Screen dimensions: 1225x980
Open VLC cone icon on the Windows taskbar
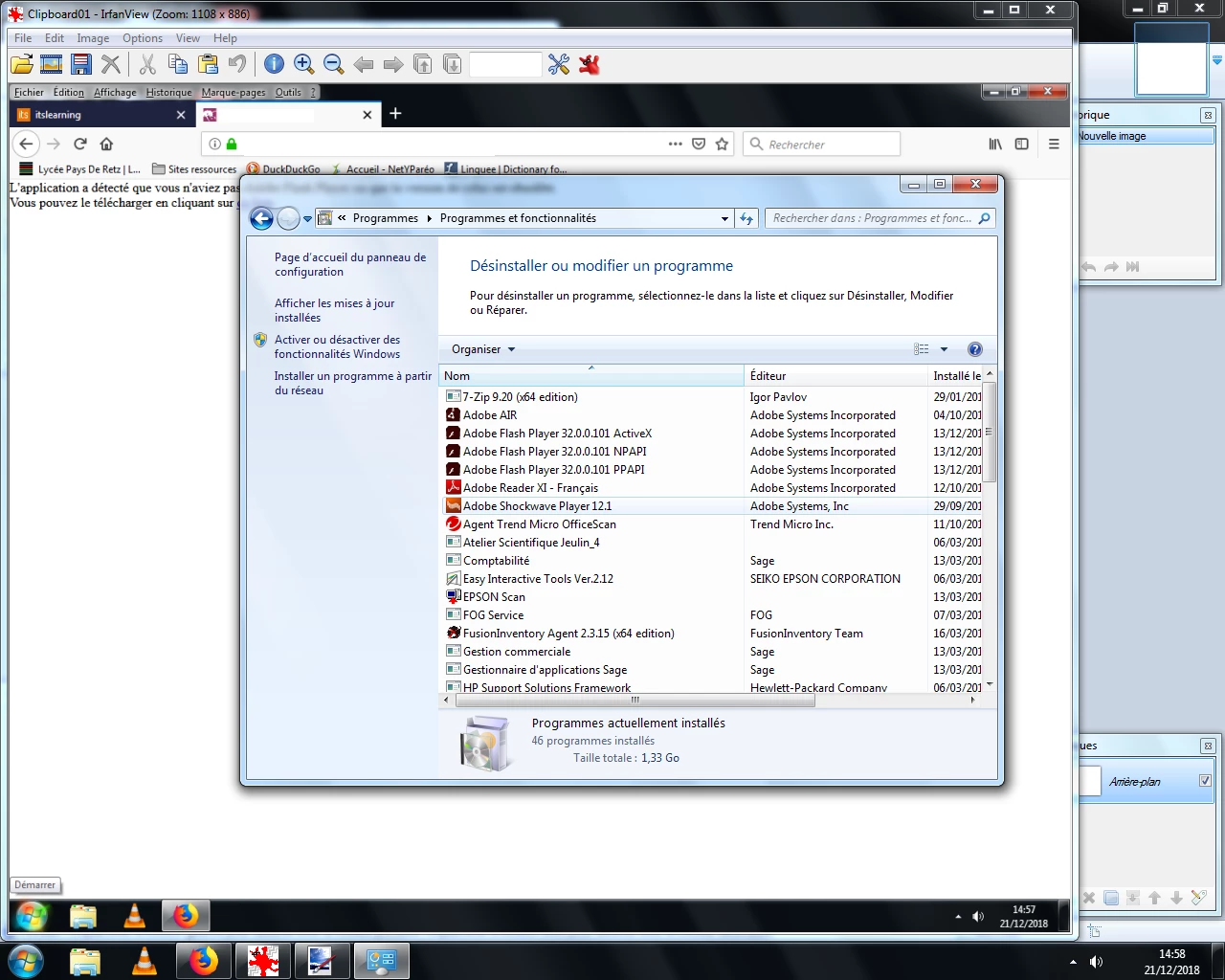[145, 961]
